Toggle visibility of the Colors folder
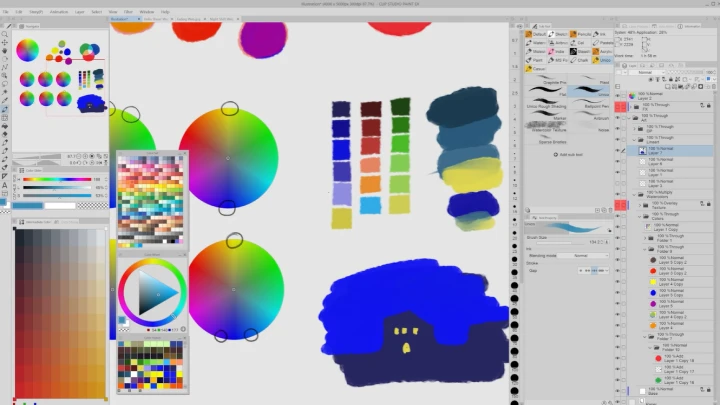The width and height of the screenshot is (720, 405). point(617,216)
